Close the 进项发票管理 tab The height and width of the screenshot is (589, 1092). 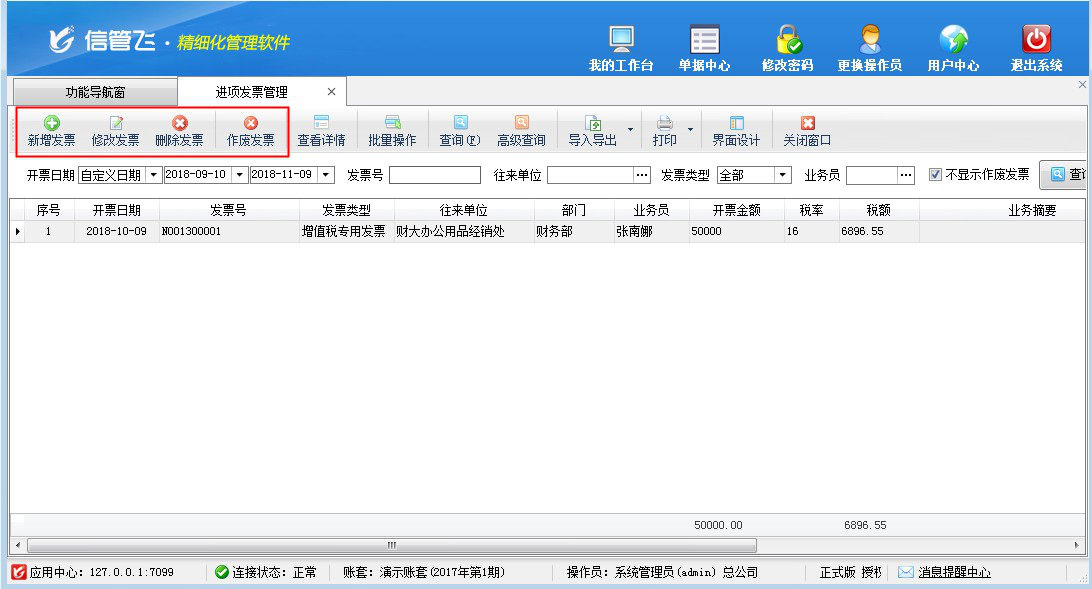tap(332, 92)
